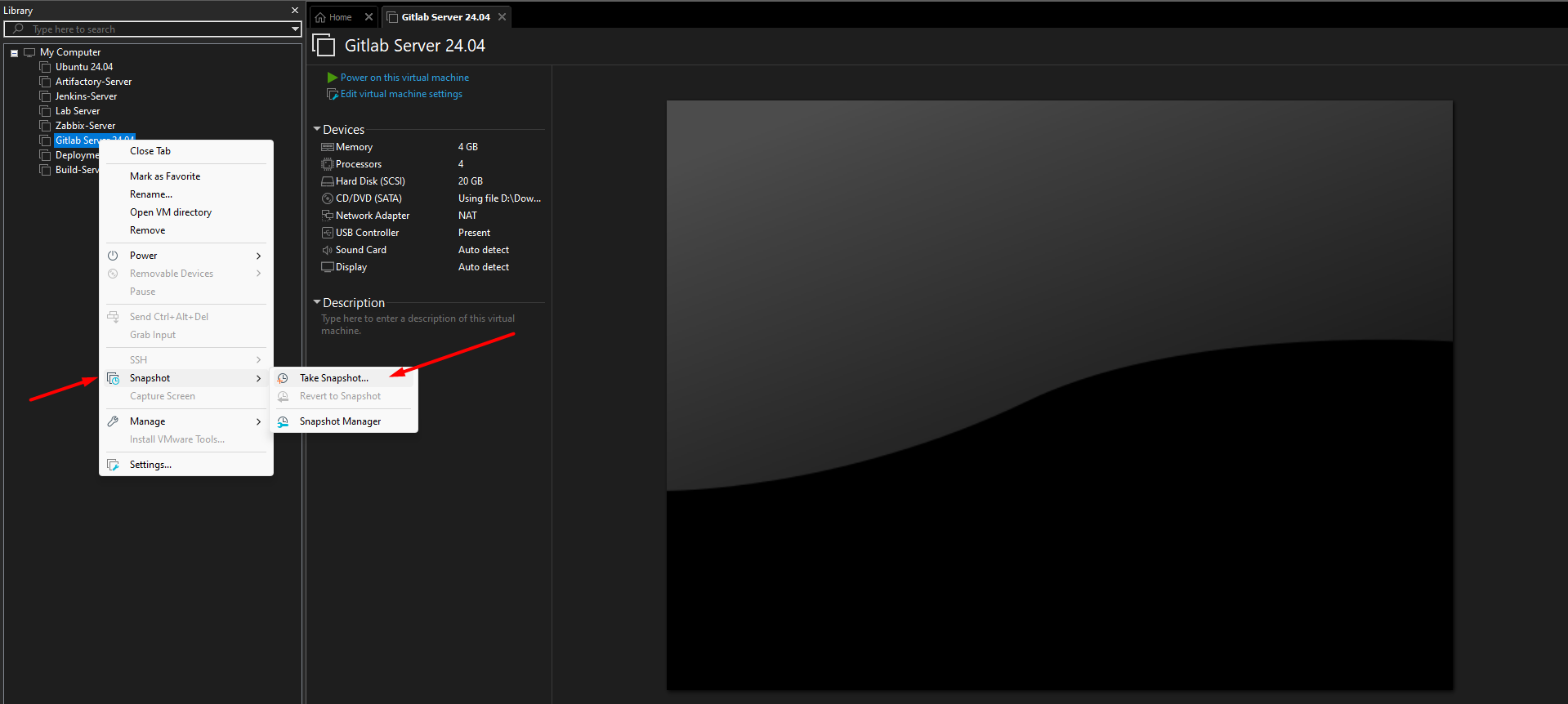The height and width of the screenshot is (704, 1568).
Task: Click the Take Snapshot clock icon
Action: point(283,378)
